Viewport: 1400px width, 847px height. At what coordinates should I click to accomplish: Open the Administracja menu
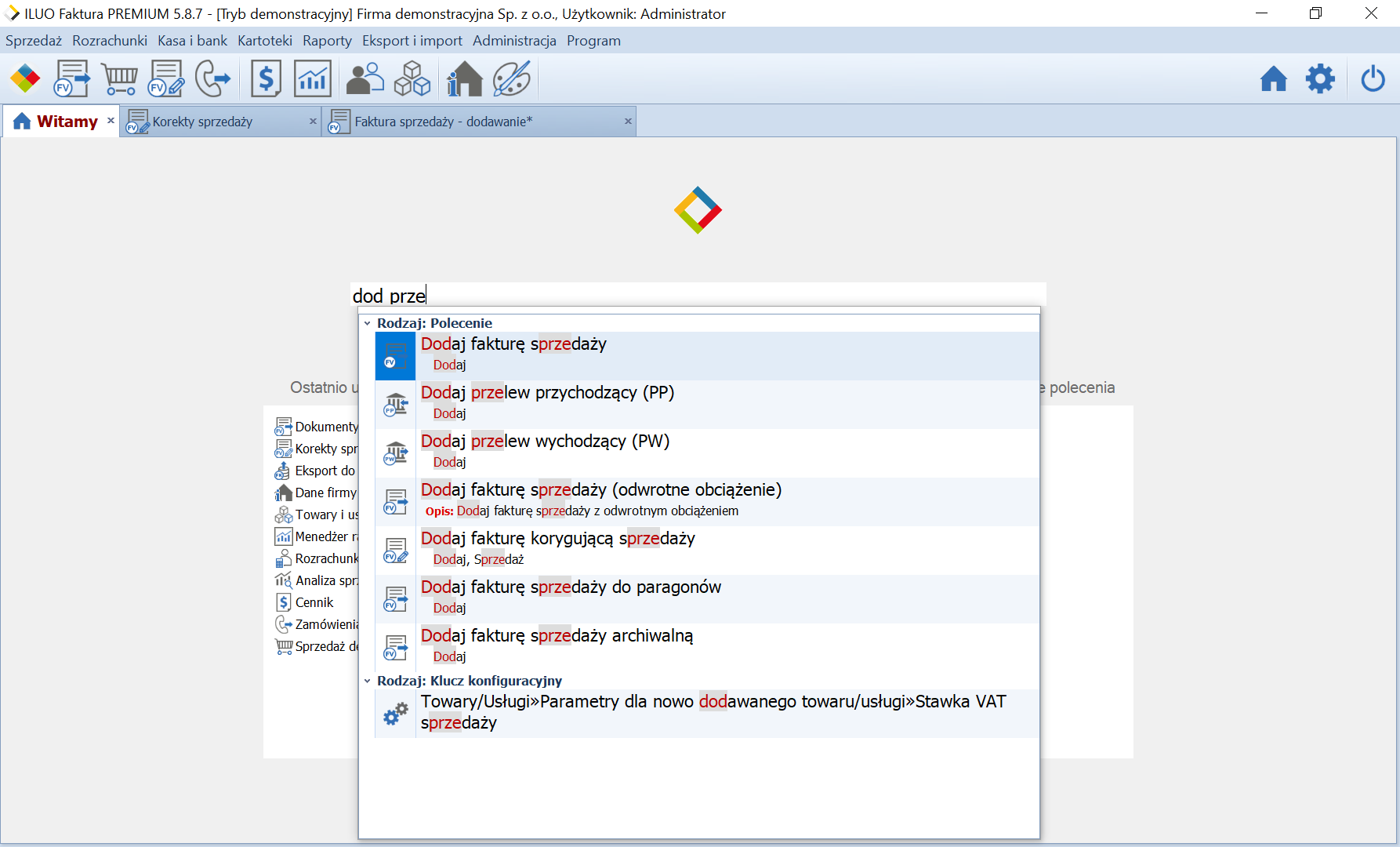514,41
